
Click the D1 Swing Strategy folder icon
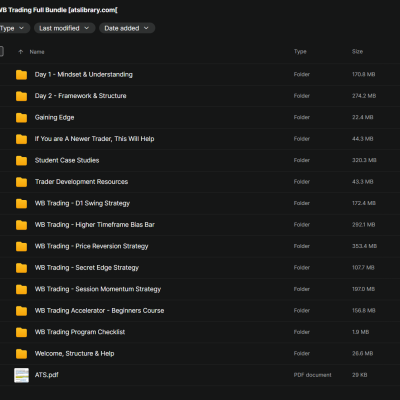[x=21, y=203]
